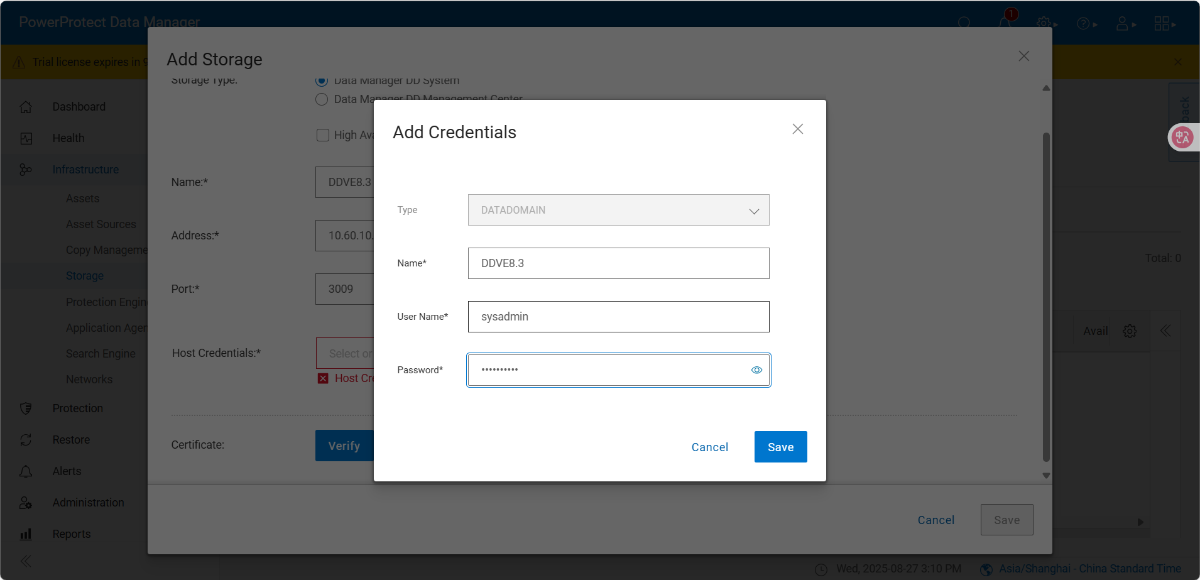This screenshot has width=1200, height=580.
Task: Click the clock icon in status bar
Action: click(822, 569)
